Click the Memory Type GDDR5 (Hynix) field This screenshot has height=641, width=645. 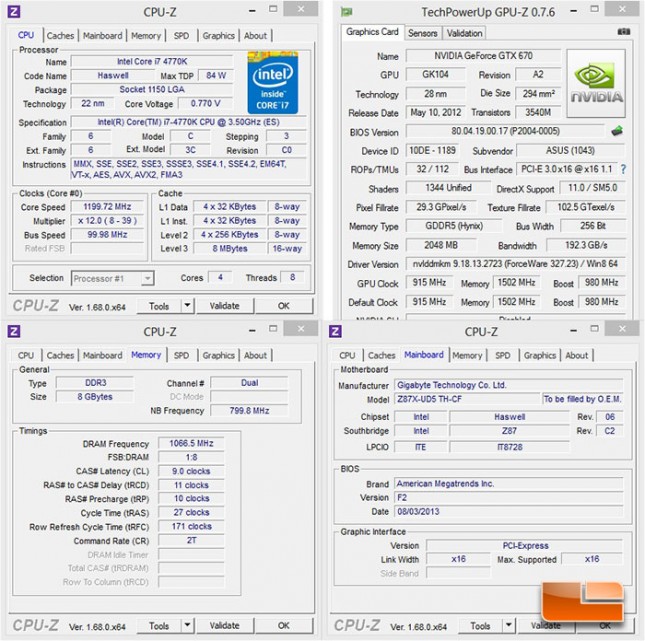pyautogui.click(x=454, y=226)
